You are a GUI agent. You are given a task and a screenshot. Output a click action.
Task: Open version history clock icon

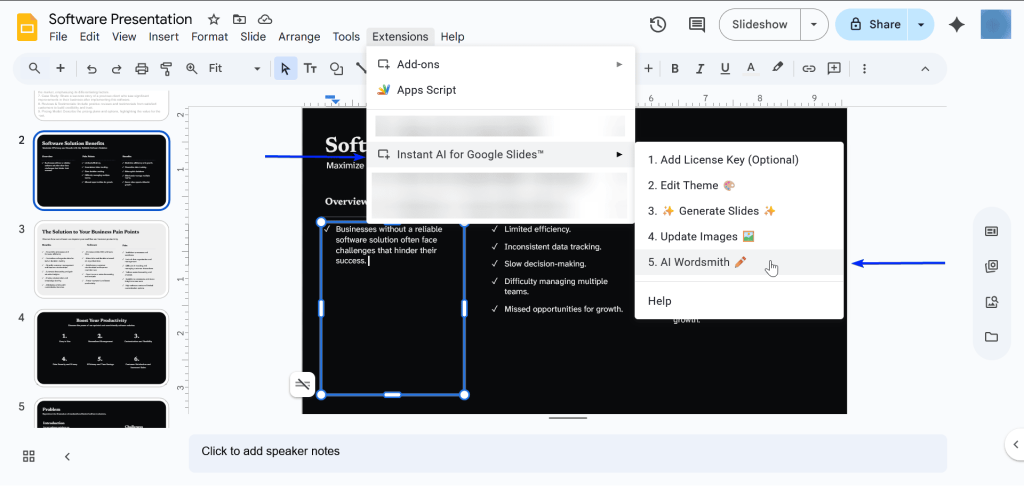pyautogui.click(x=658, y=25)
